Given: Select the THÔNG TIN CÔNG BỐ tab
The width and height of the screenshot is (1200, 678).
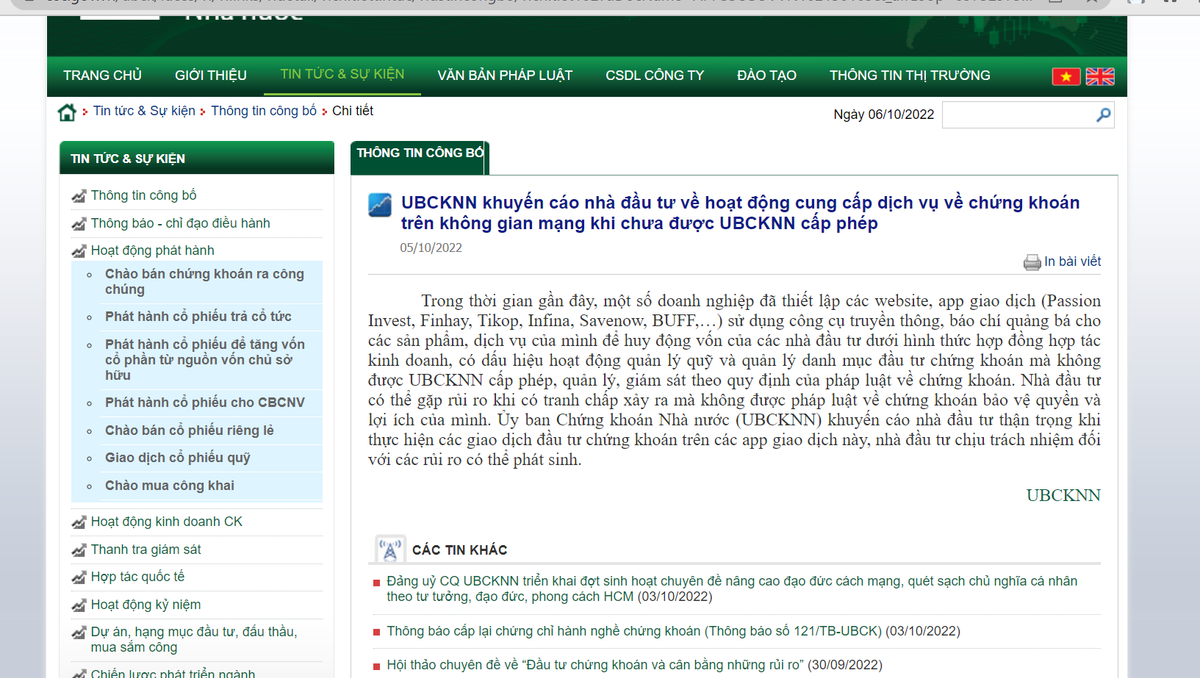Looking at the screenshot, I should (x=419, y=157).
